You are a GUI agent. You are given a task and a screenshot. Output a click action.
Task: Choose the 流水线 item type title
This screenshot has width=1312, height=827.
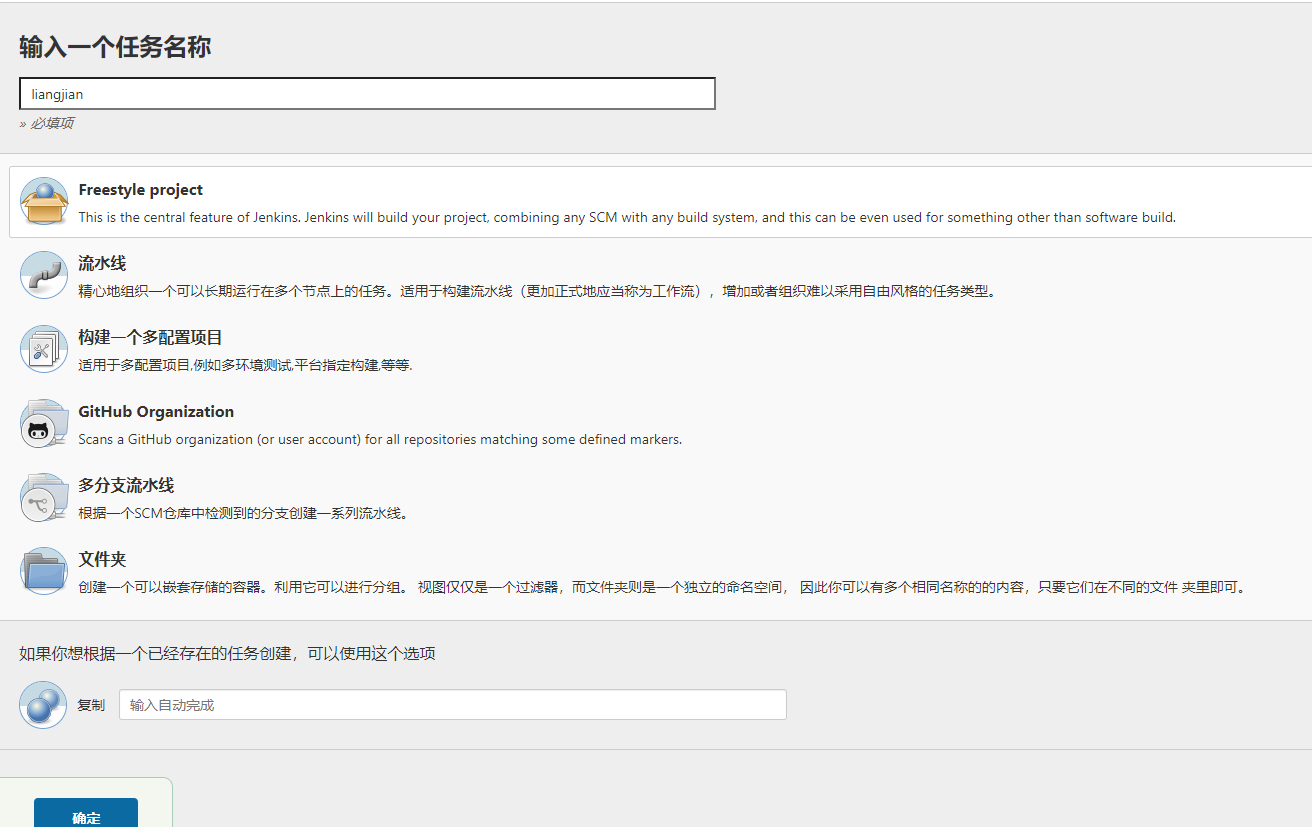102,264
